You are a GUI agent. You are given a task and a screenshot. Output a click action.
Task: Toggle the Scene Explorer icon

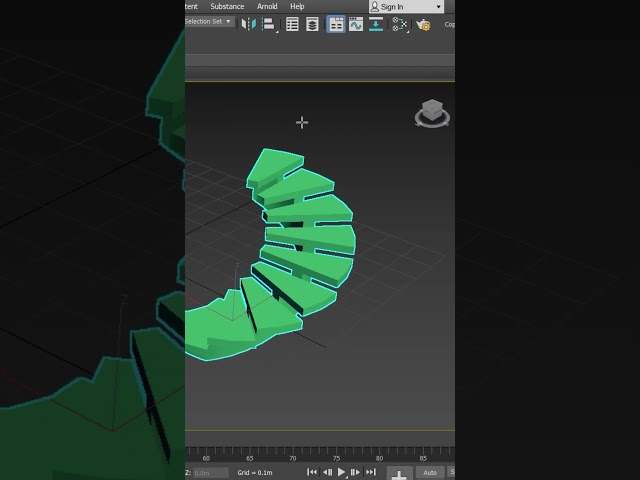point(292,24)
